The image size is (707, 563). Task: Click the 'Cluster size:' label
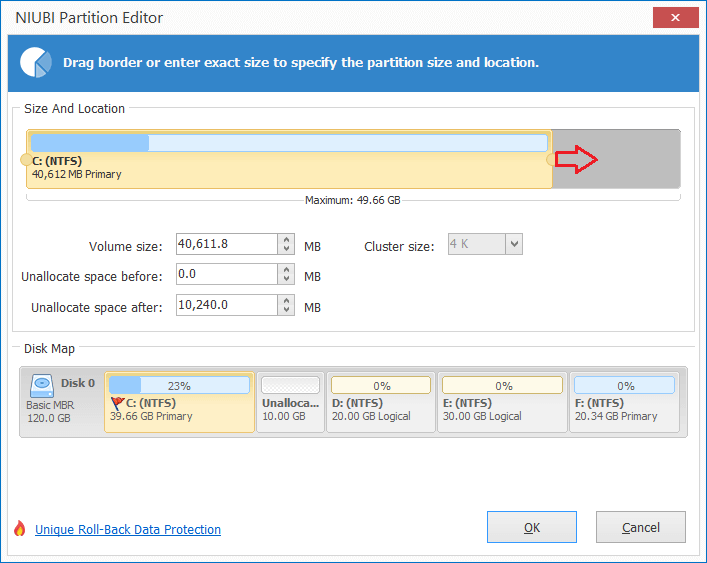click(399, 247)
